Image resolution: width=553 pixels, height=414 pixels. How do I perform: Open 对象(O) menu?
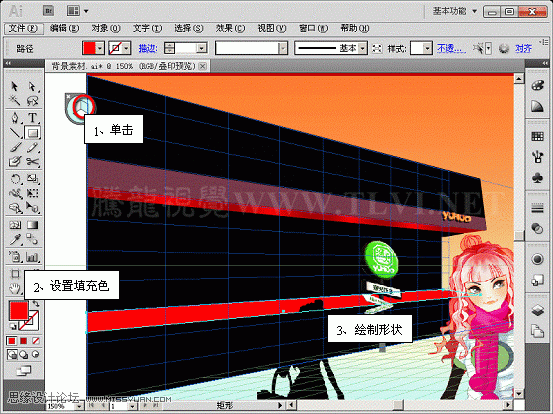click(x=106, y=28)
